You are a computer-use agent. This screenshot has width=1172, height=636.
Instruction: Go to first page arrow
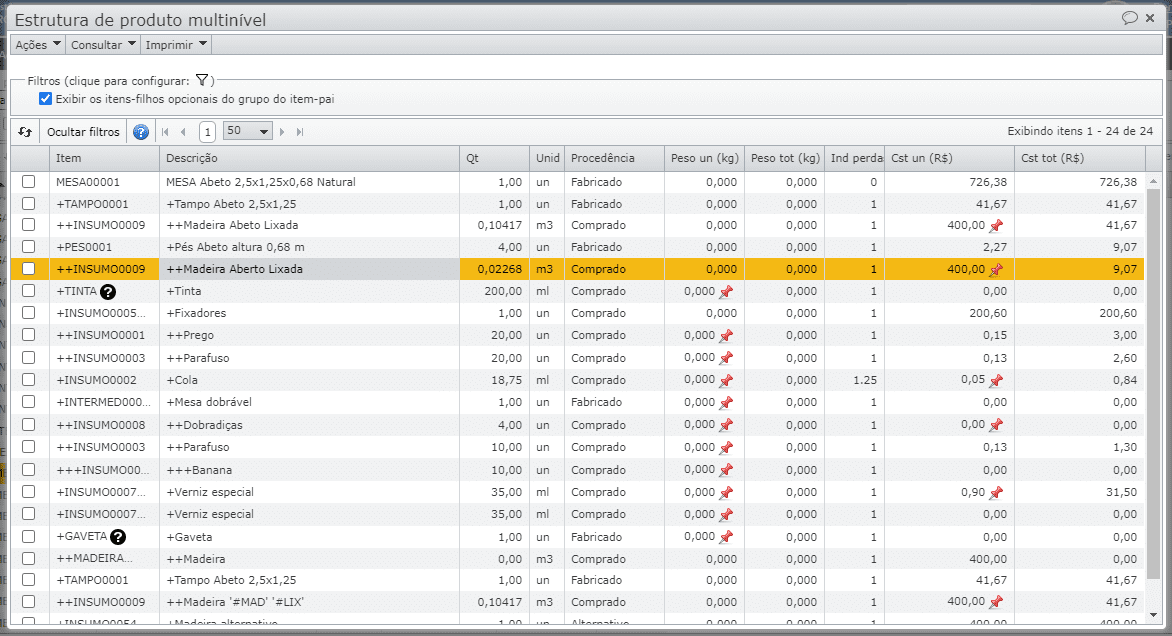(165, 132)
